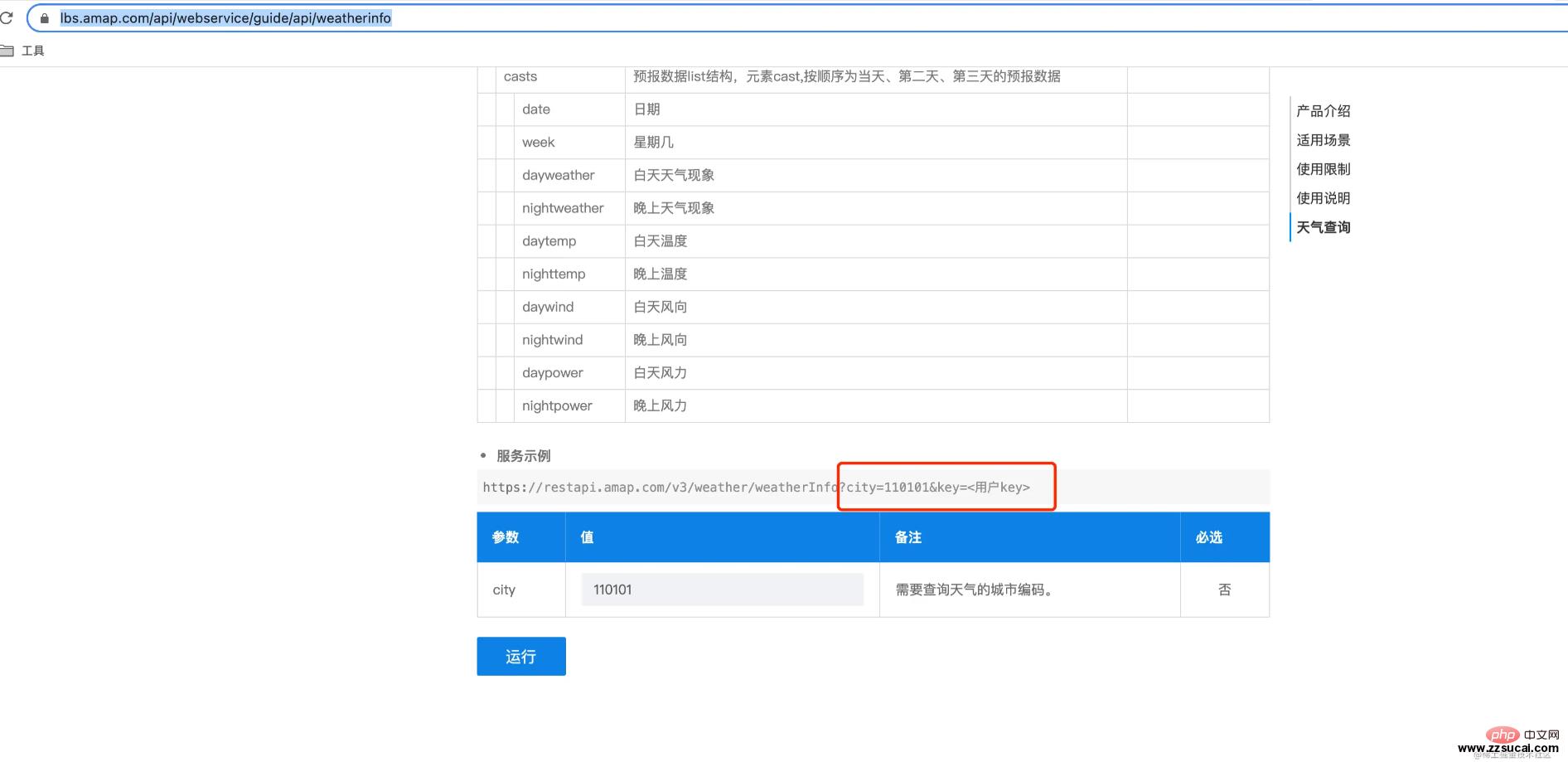Click 需要查询天气的城市编码 note text

click(974, 590)
